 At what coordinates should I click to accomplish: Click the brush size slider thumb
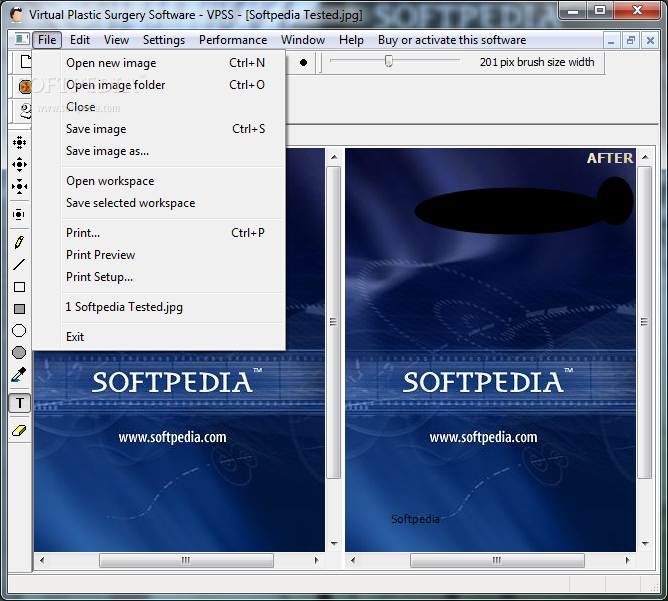(389, 61)
